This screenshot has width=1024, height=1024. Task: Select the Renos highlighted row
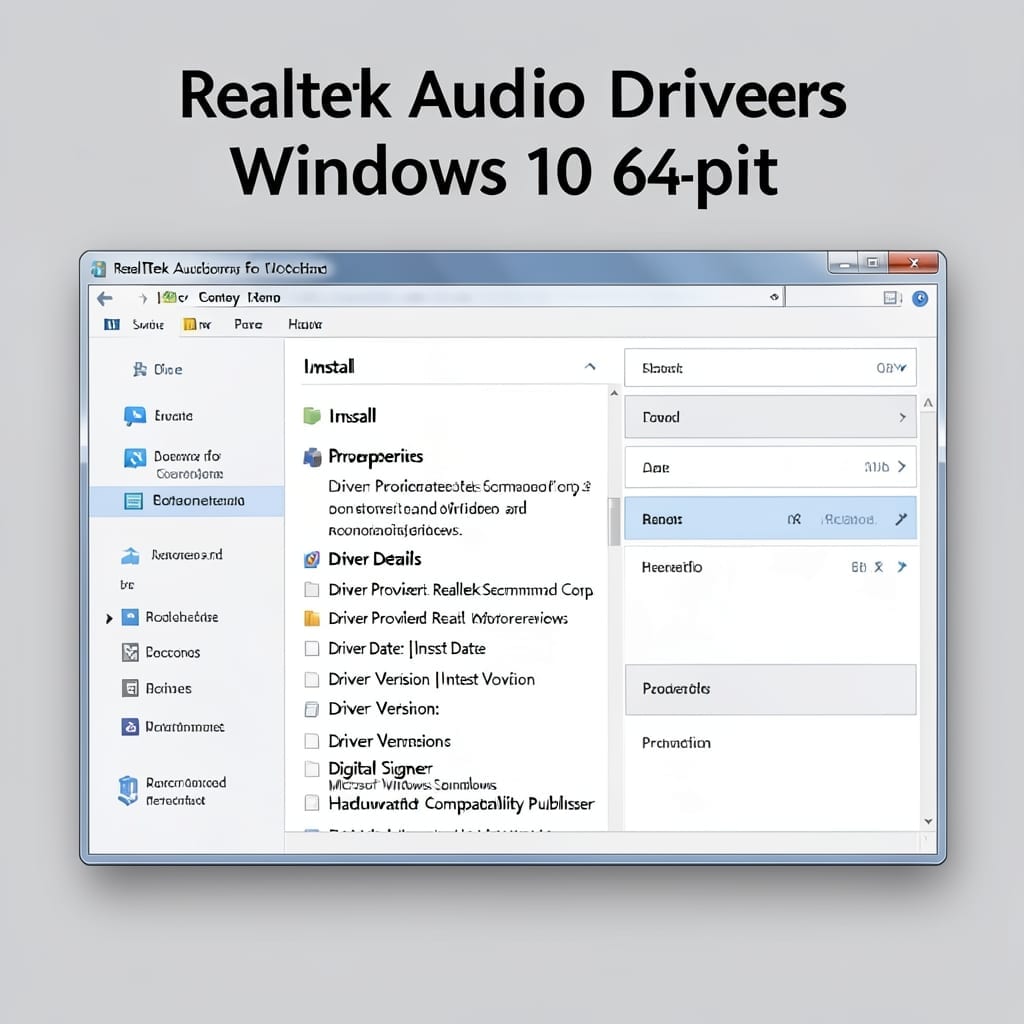(770, 519)
